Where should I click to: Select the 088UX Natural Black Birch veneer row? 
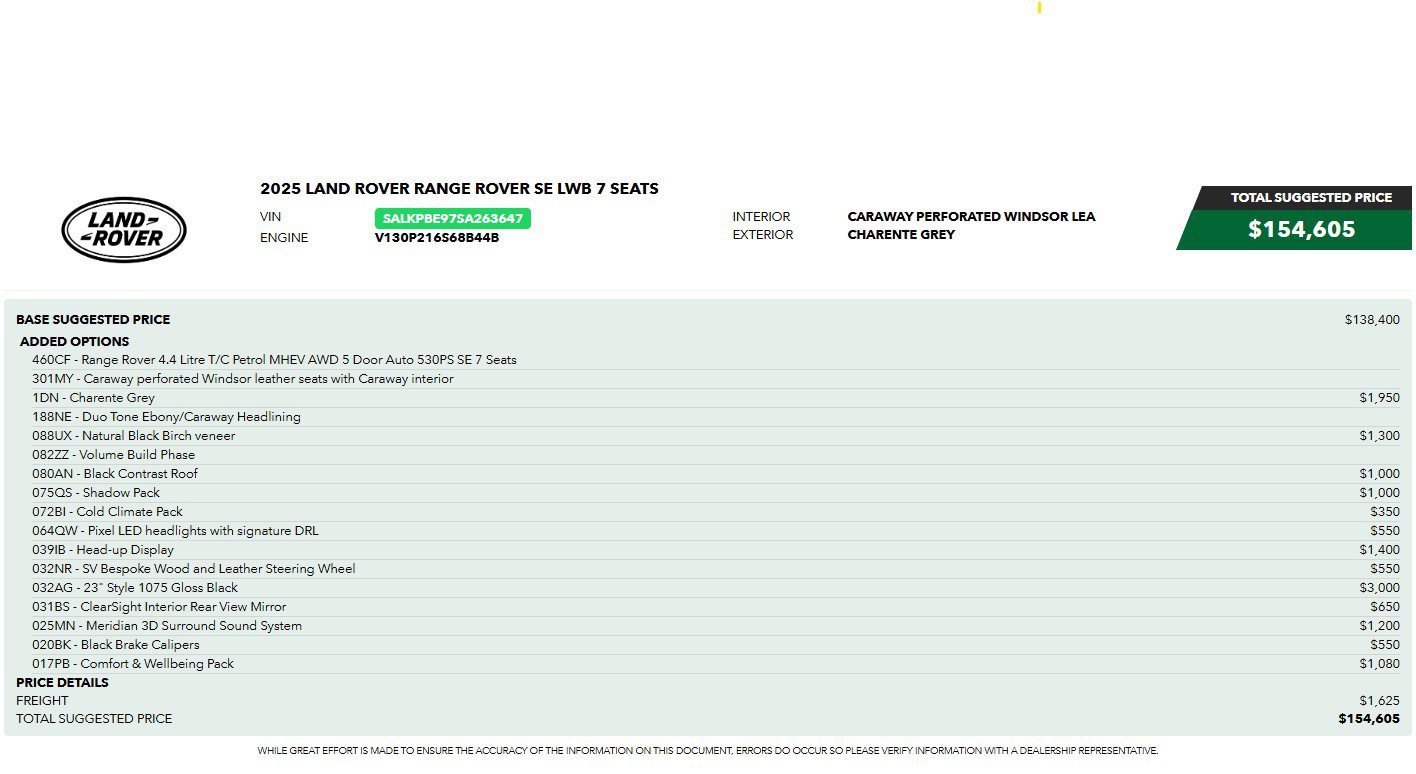coord(715,436)
